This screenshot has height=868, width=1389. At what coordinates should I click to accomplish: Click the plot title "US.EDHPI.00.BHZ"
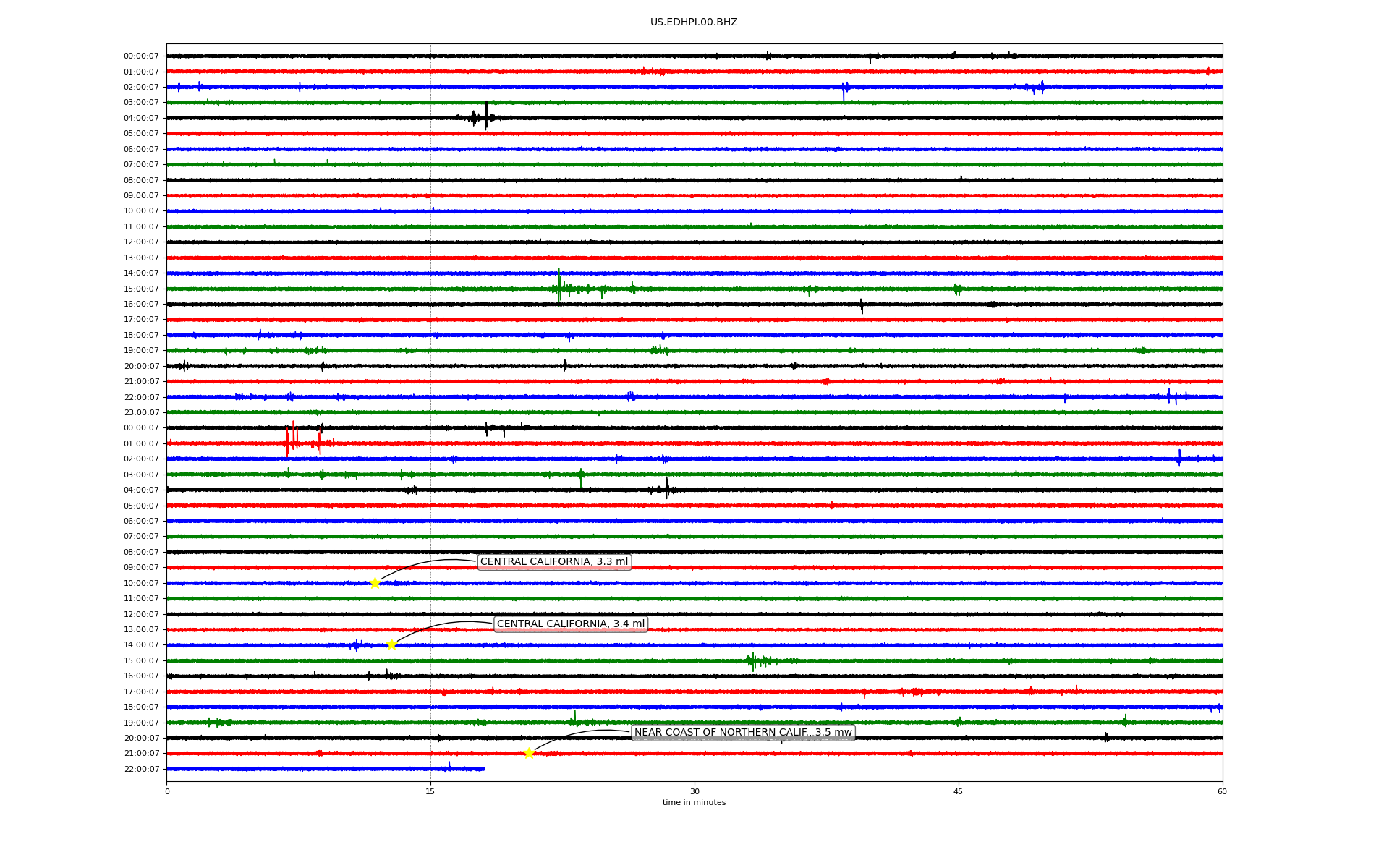tap(694, 22)
